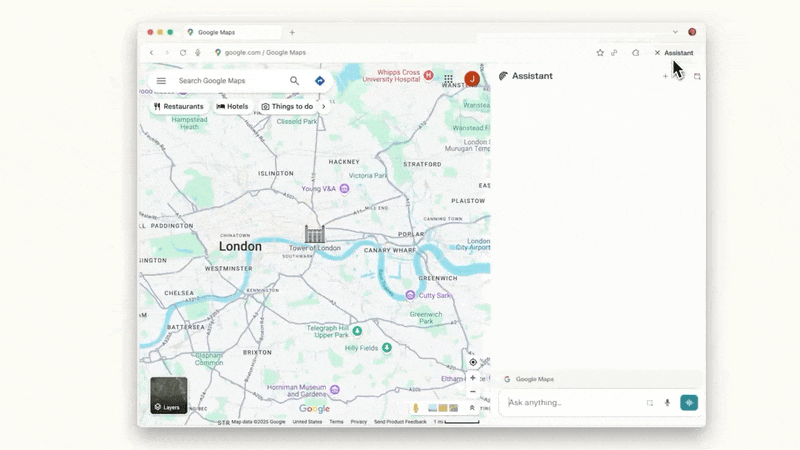Image resolution: width=800 pixels, height=450 pixels.
Task: Collapse the imagery strip chevron
Action: pyautogui.click(x=472, y=408)
